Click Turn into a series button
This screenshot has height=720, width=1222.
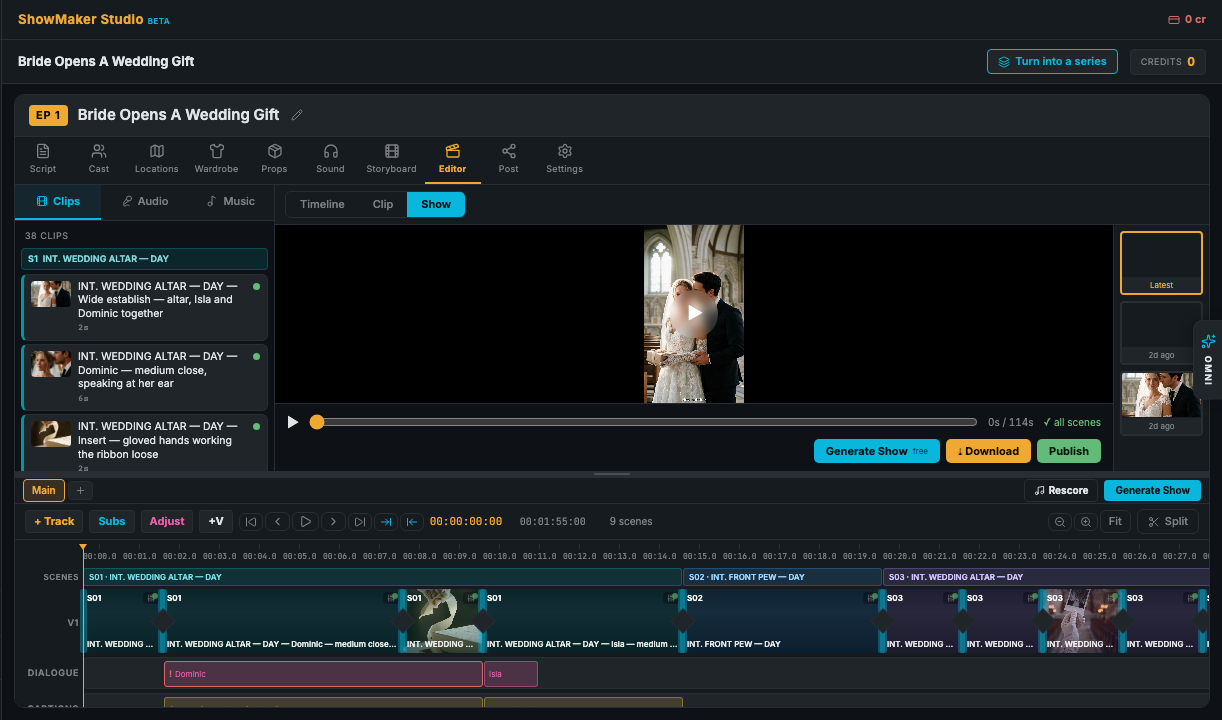[x=1052, y=61]
